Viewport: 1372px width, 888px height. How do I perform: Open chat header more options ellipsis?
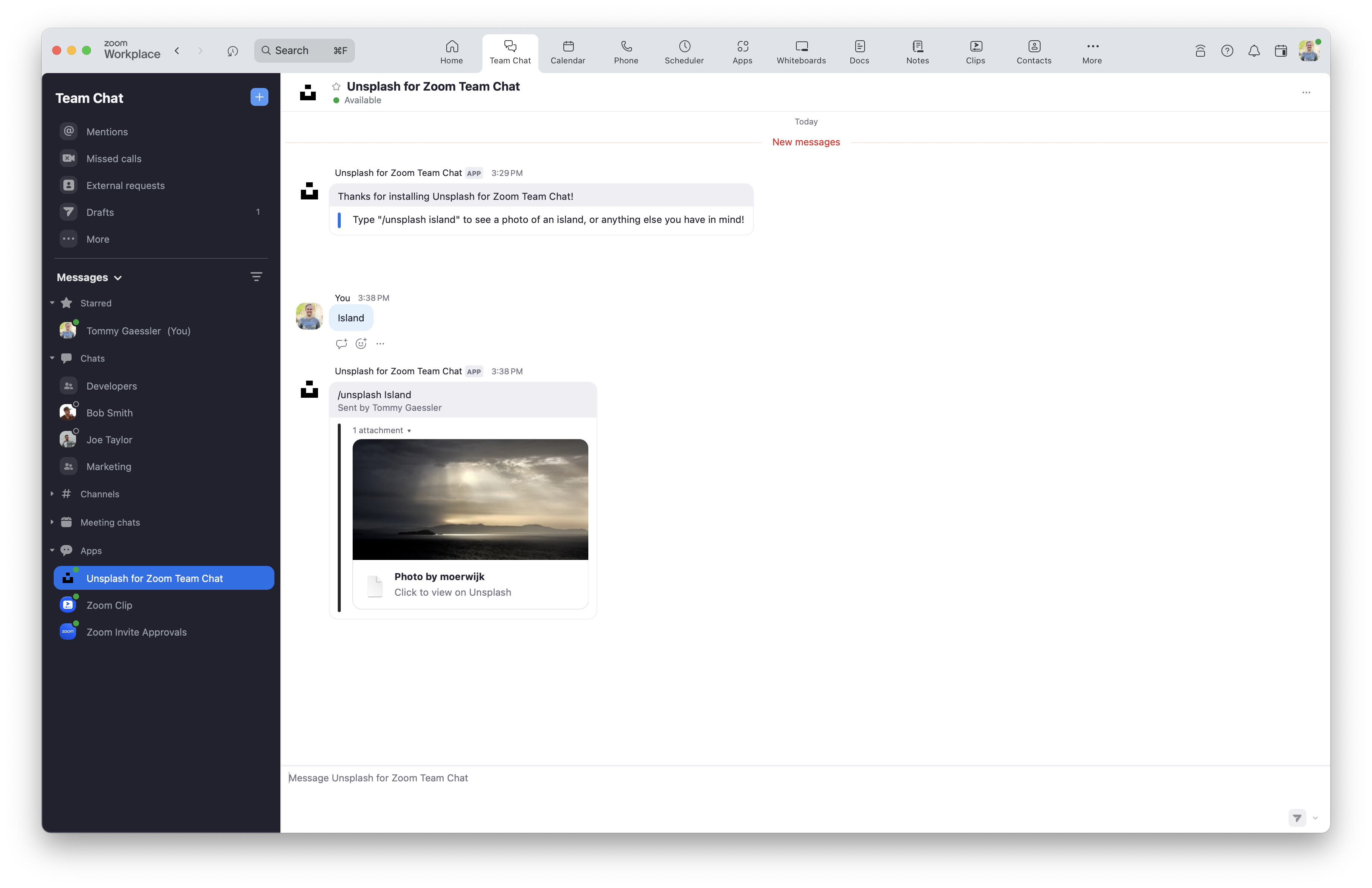tap(1306, 92)
